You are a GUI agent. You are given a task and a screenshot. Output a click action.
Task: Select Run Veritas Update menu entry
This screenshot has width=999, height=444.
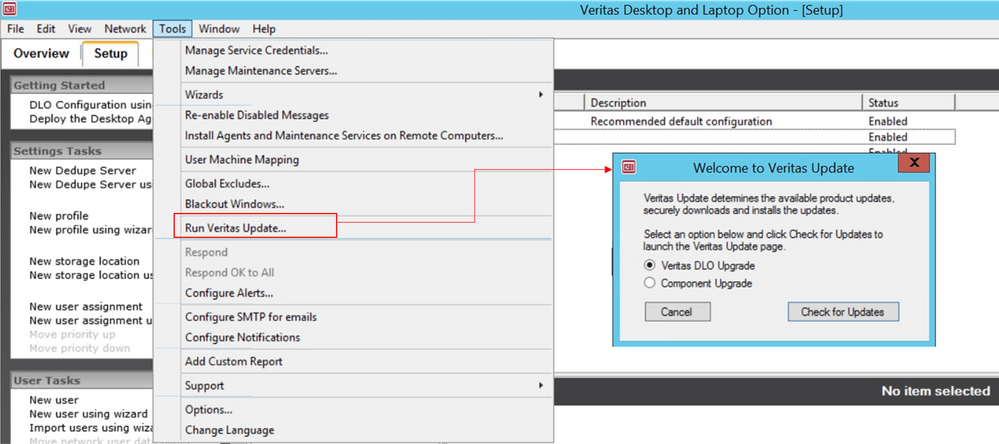pyautogui.click(x=236, y=227)
